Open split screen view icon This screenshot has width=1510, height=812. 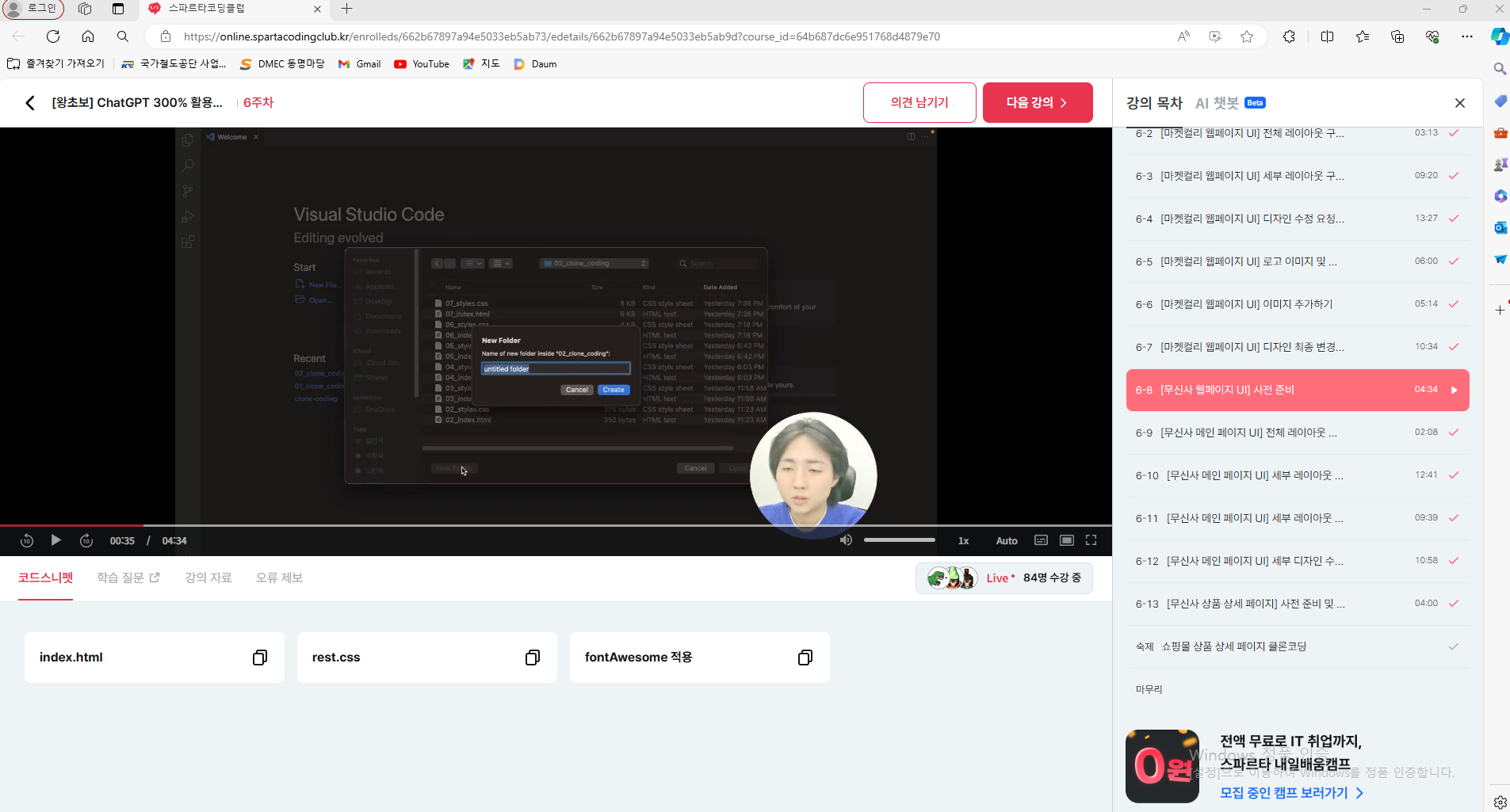pyautogui.click(x=1327, y=36)
